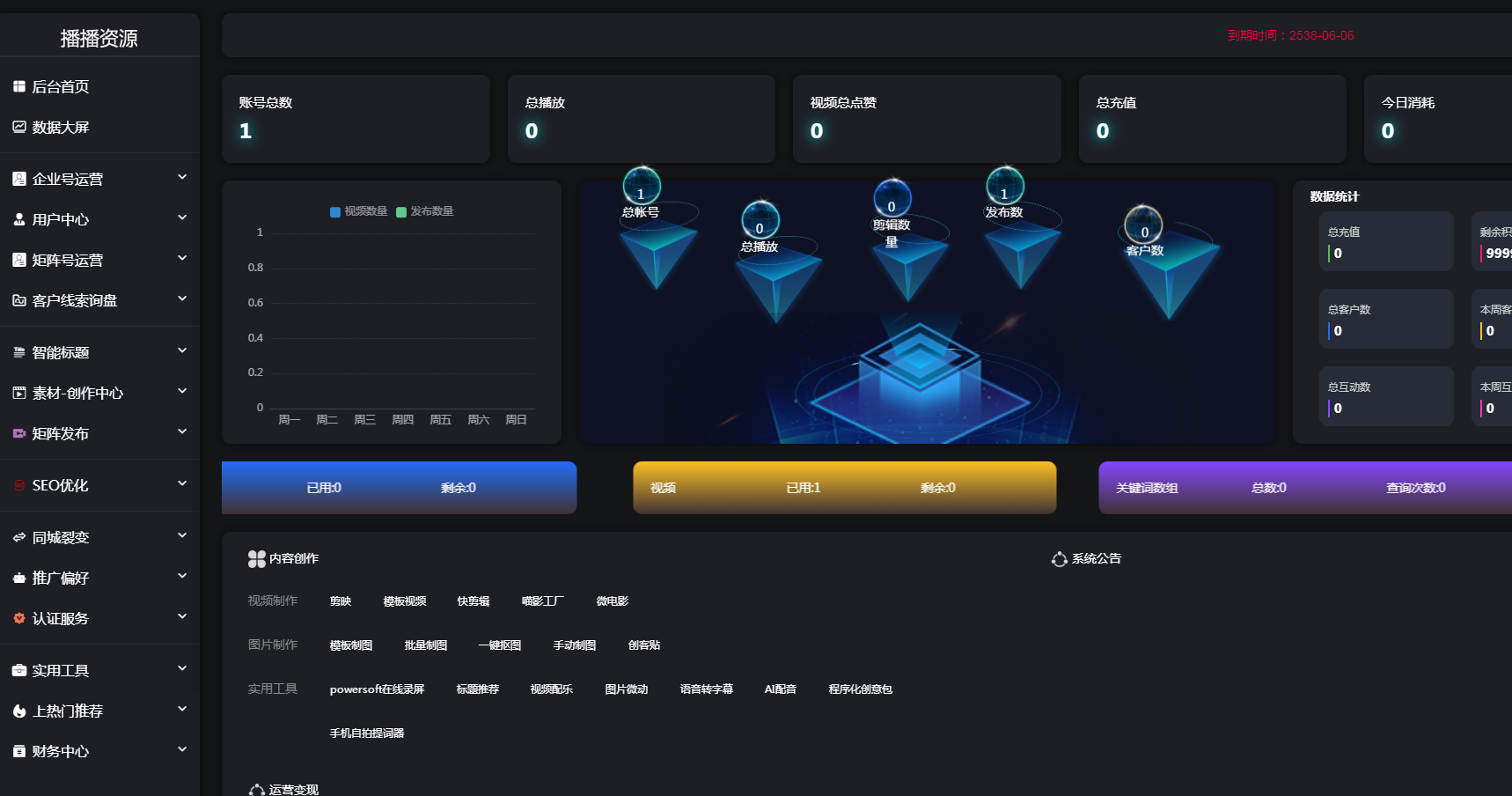Click the 财务中心 sidebar icon
The image size is (1512, 796).
click(19, 751)
